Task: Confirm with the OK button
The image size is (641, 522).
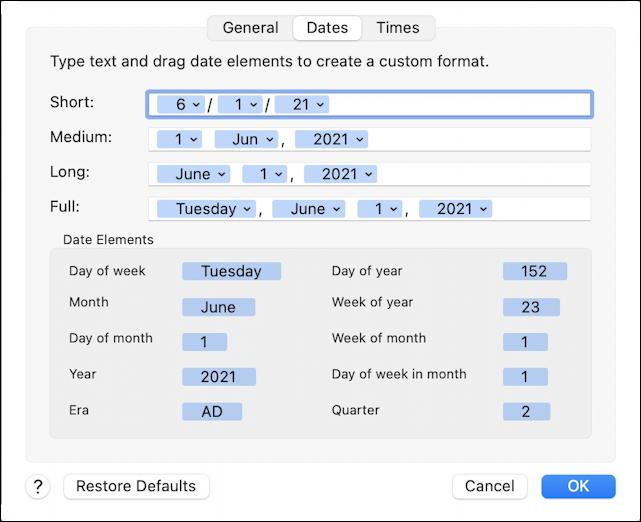Action: (x=578, y=486)
